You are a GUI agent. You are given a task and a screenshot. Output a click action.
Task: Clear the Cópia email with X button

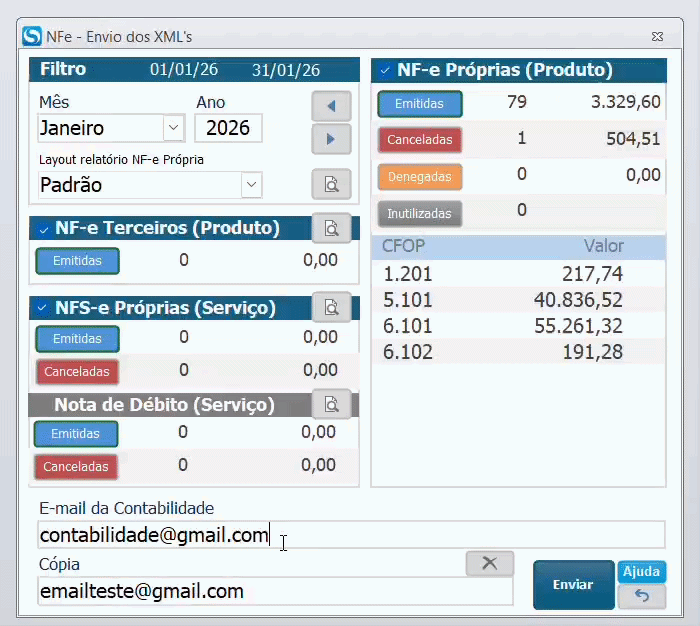(x=489, y=563)
